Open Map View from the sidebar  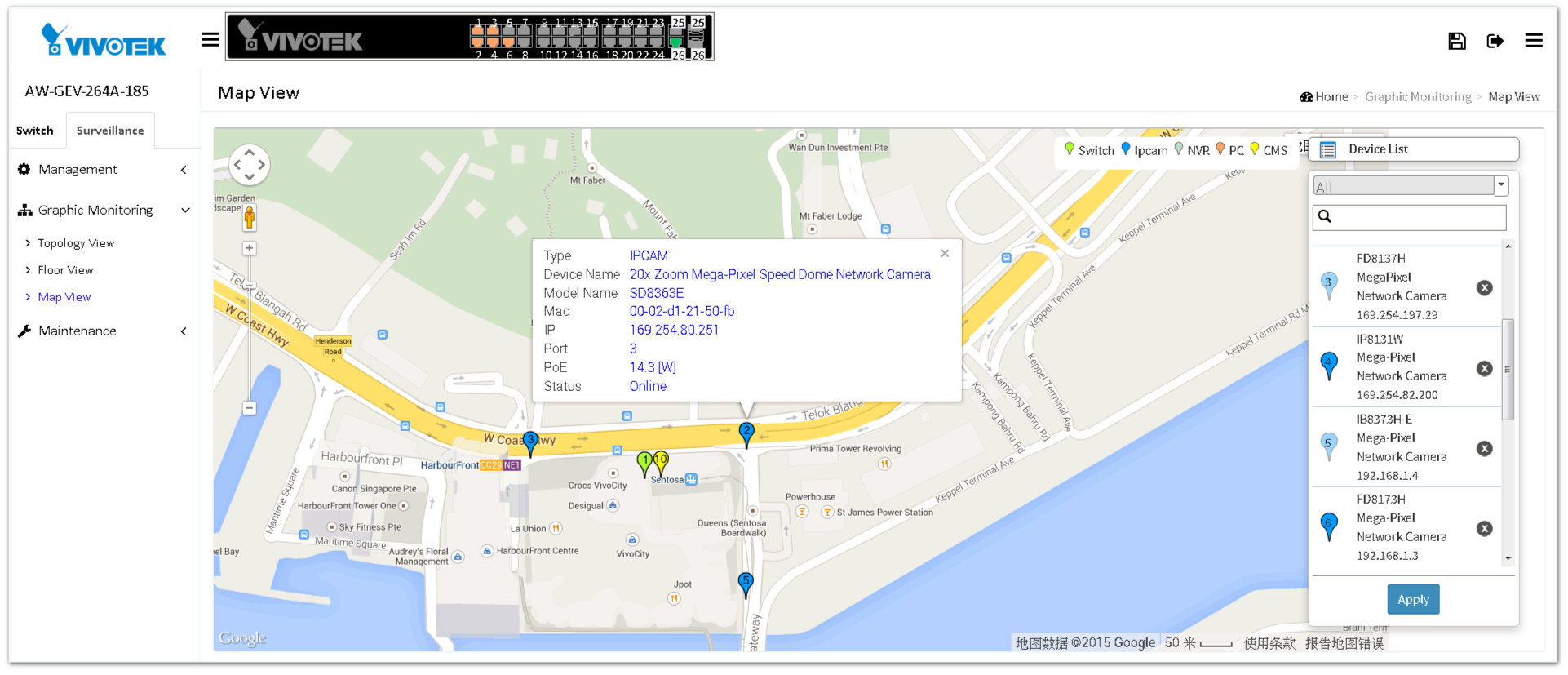[x=64, y=297]
